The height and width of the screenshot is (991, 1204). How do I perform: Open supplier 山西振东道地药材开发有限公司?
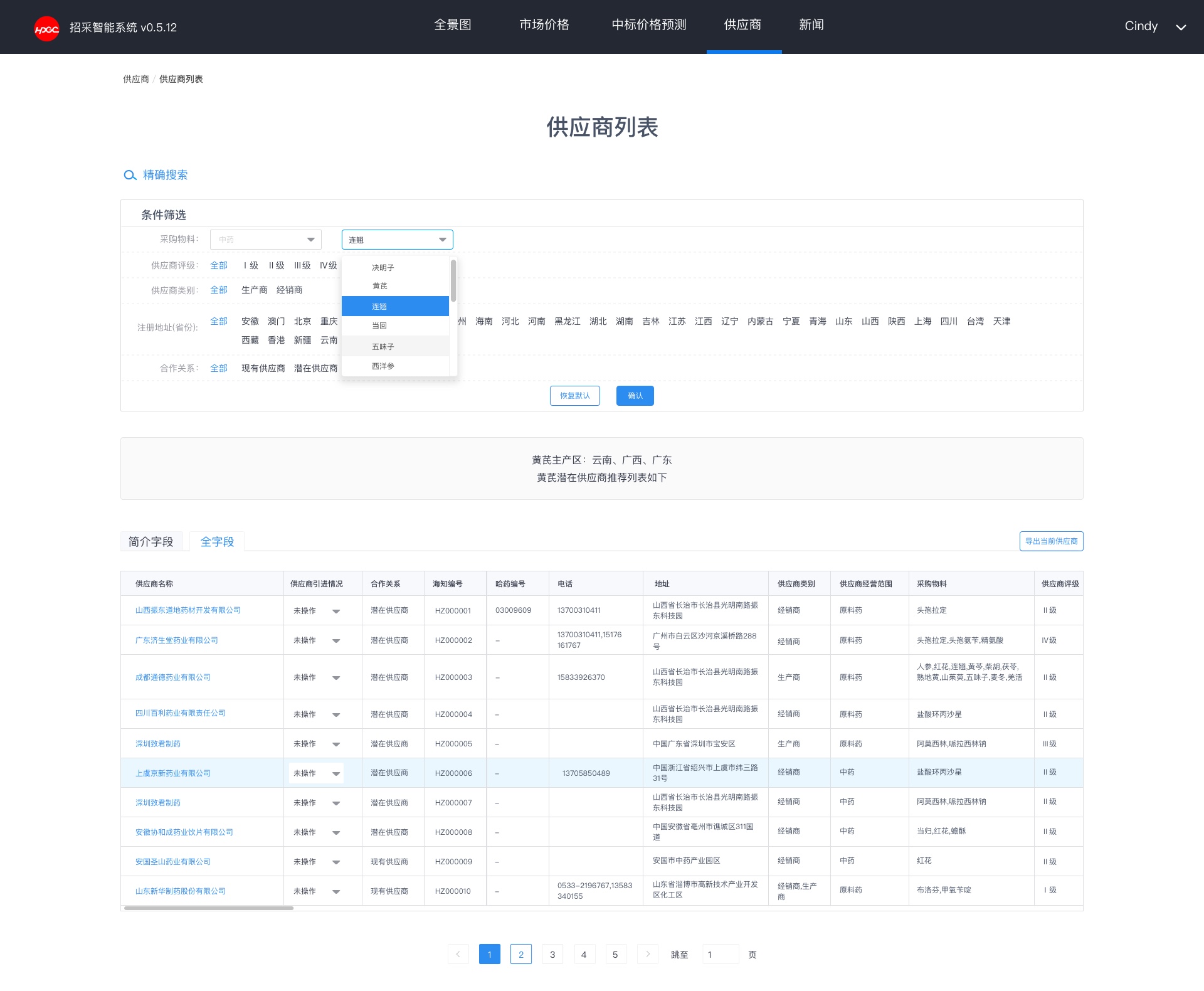pos(188,610)
